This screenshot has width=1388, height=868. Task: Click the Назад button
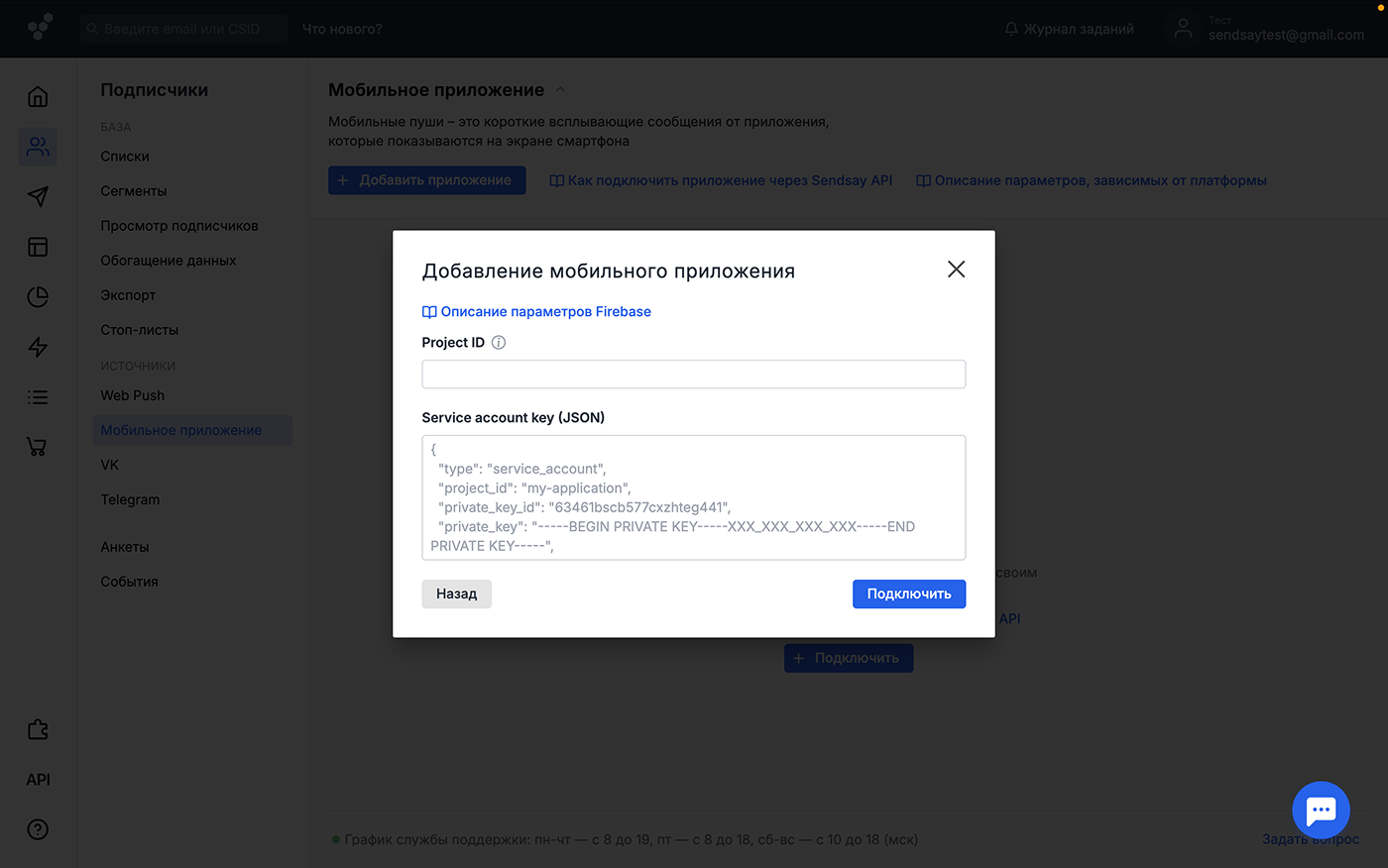click(456, 594)
